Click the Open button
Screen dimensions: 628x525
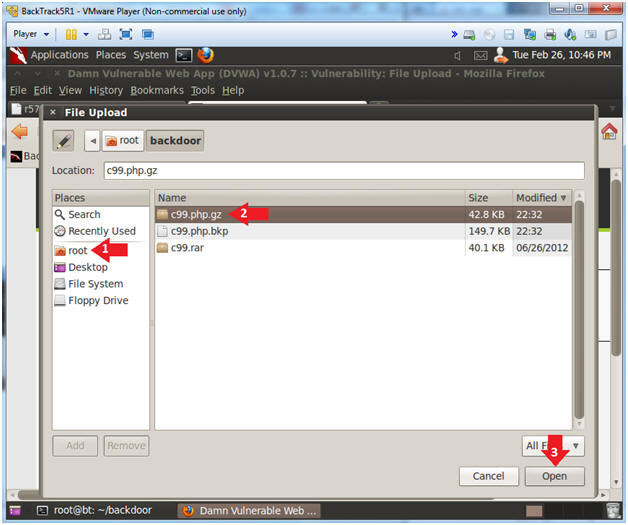(x=555, y=477)
